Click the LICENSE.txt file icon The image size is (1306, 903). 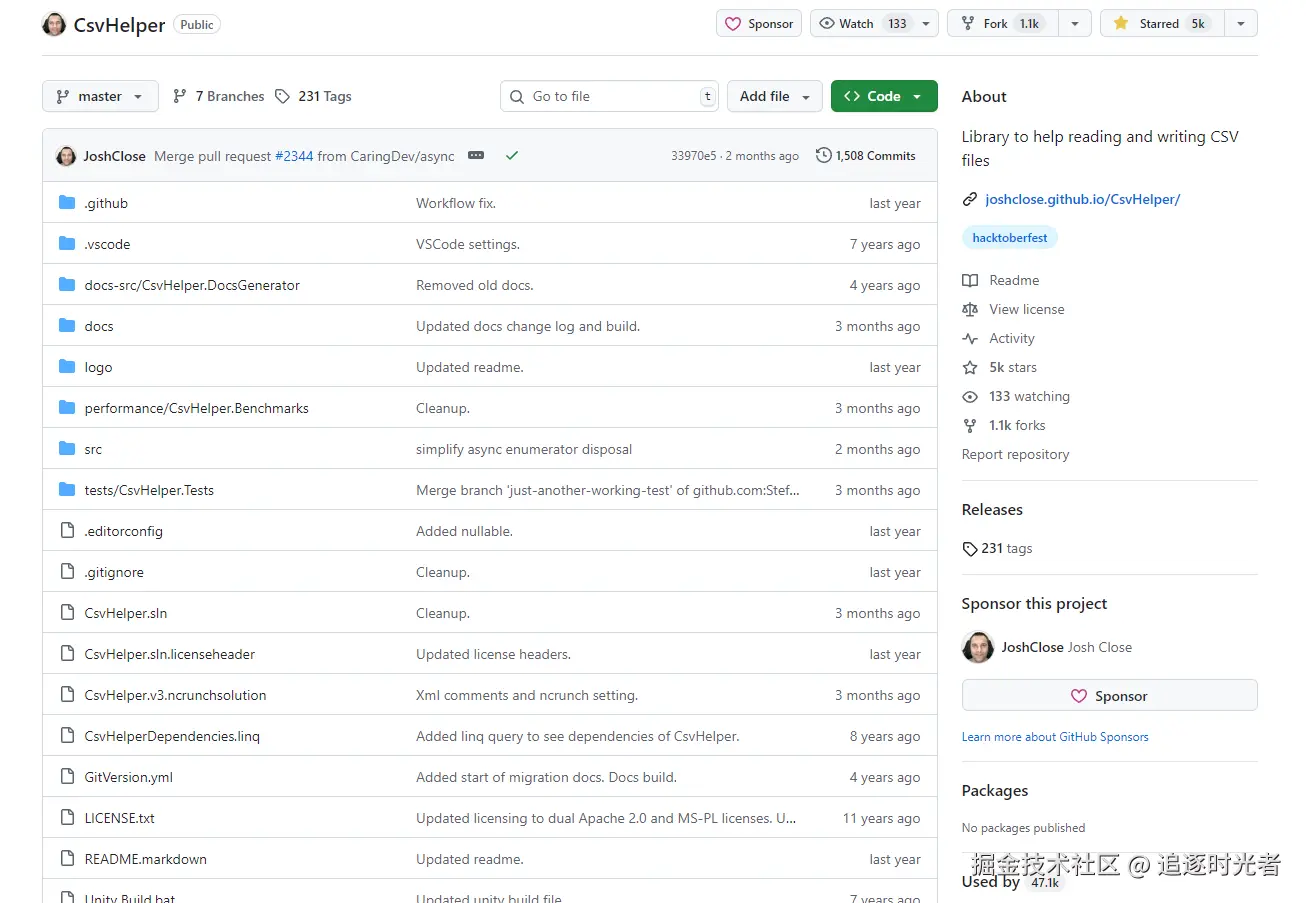(67, 818)
